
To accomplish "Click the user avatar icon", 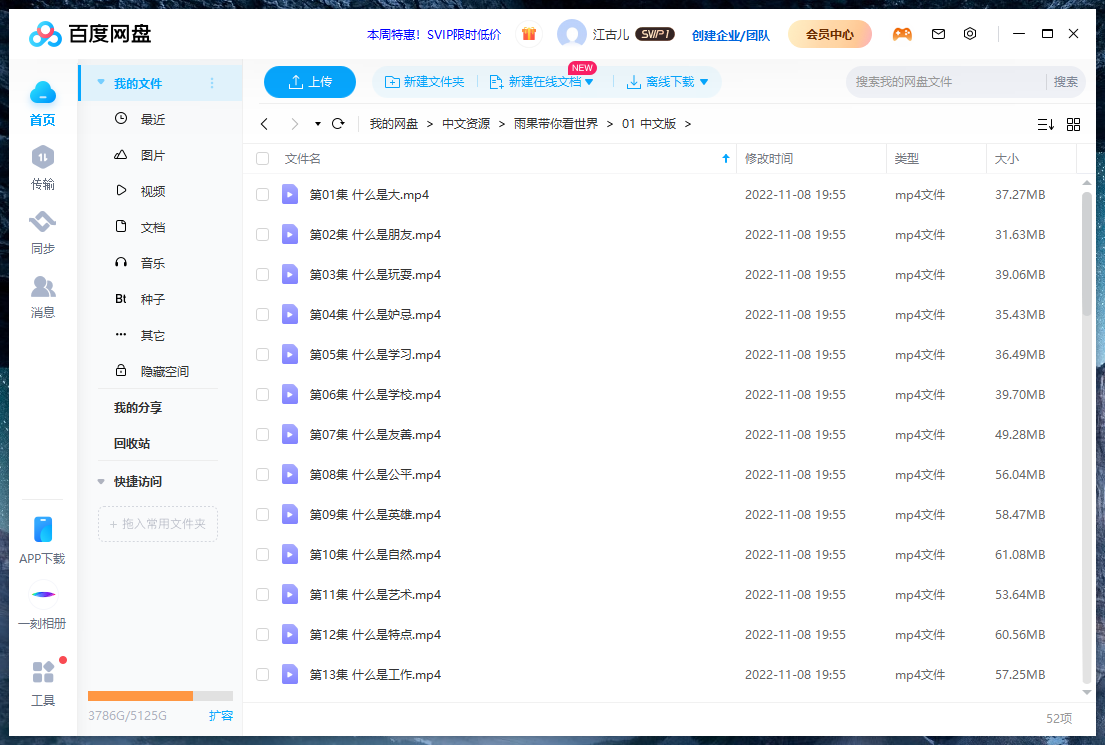I will [x=572, y=34].
